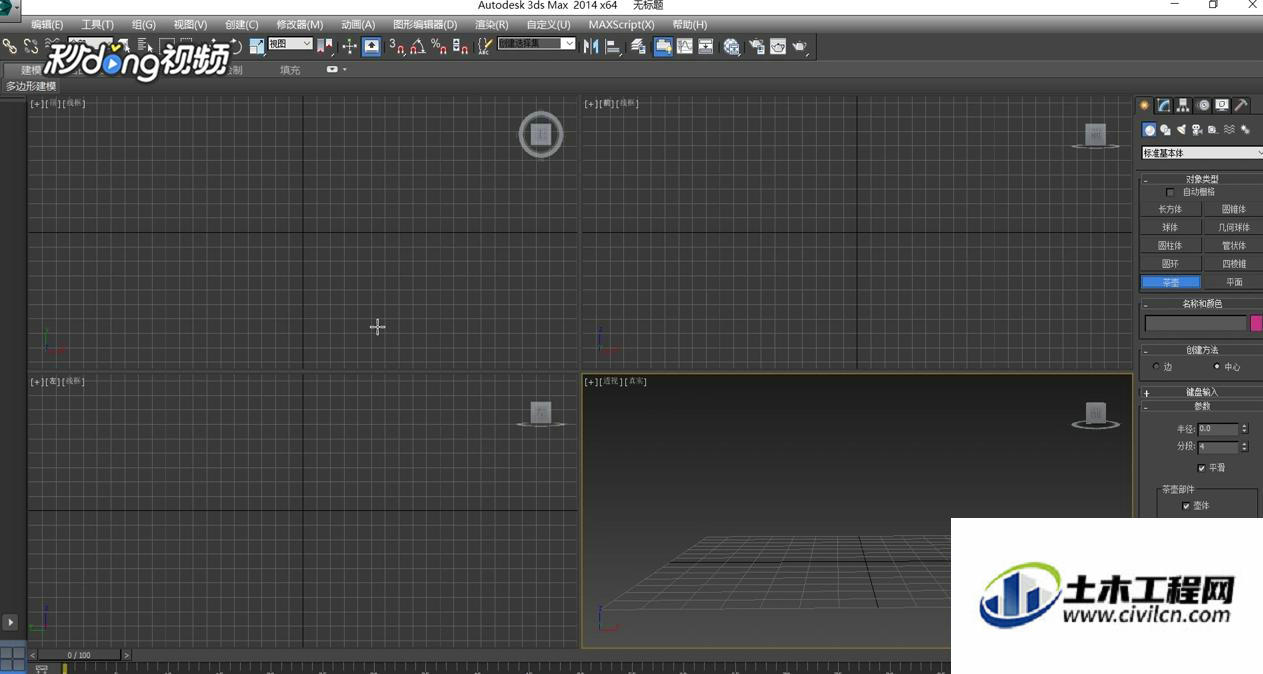This screenshot has height=674, width=1263.
Task: Open the 视图 reference coordinate dropdown
Action: pos(290,44)
